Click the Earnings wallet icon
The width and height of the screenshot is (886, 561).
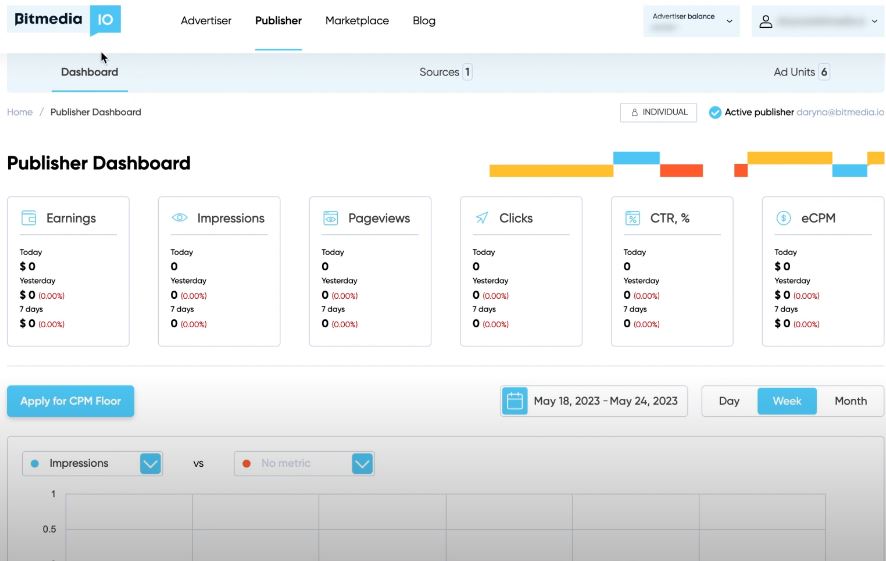click(29, 218)
